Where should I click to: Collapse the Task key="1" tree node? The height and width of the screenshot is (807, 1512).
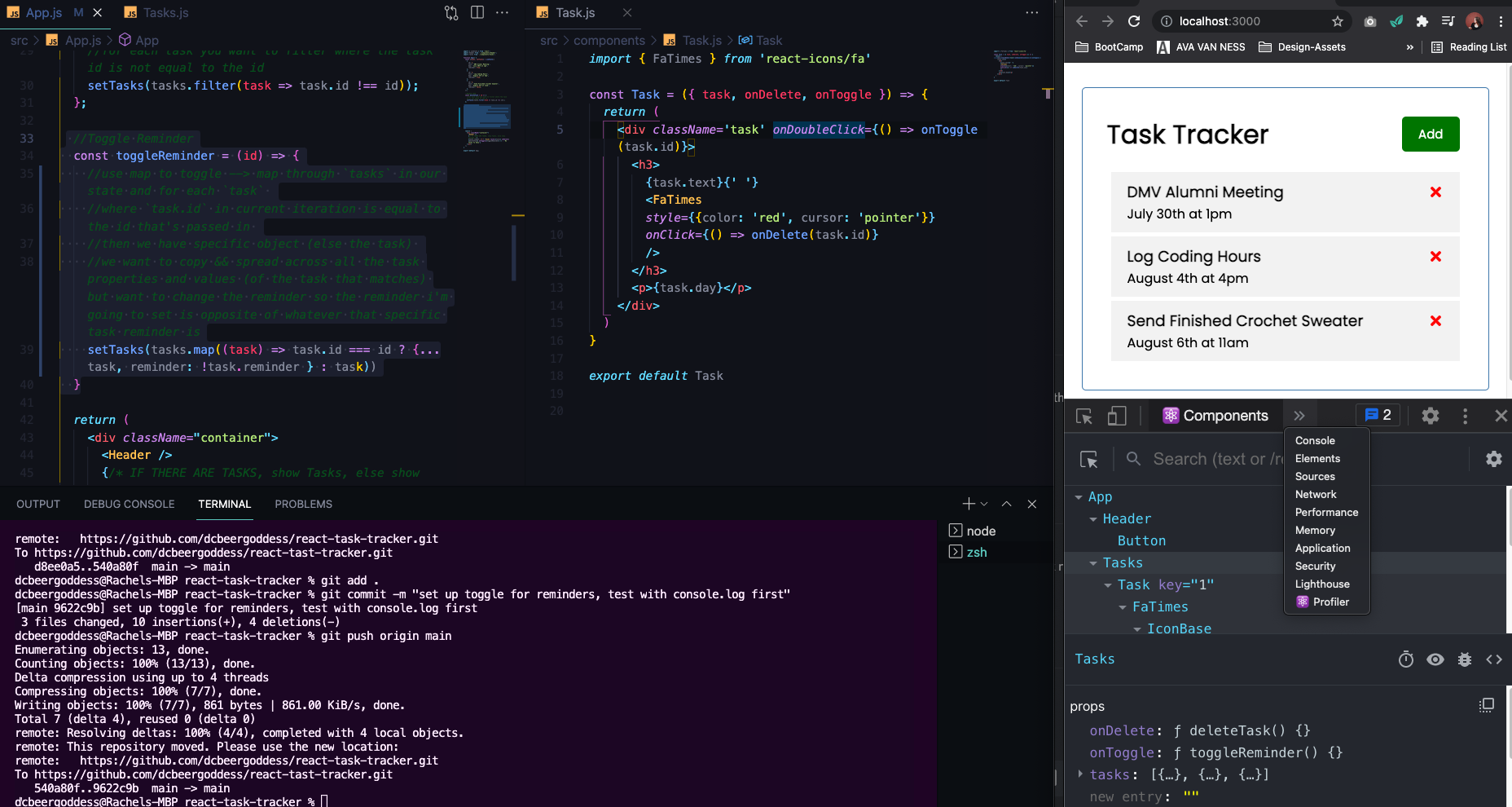tap(1108, 585)
